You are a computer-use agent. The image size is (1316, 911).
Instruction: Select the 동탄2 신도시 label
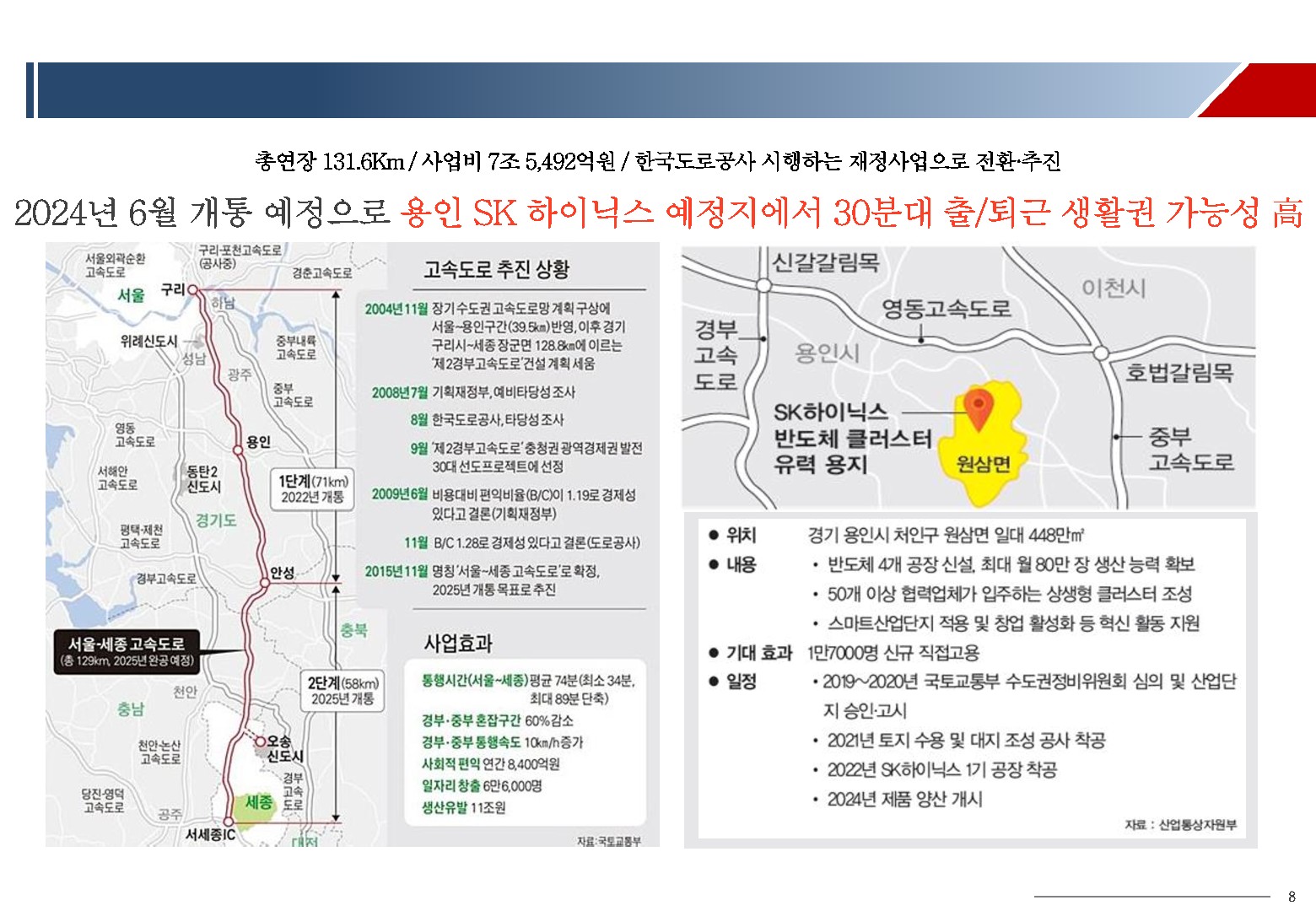pos(203,479)
